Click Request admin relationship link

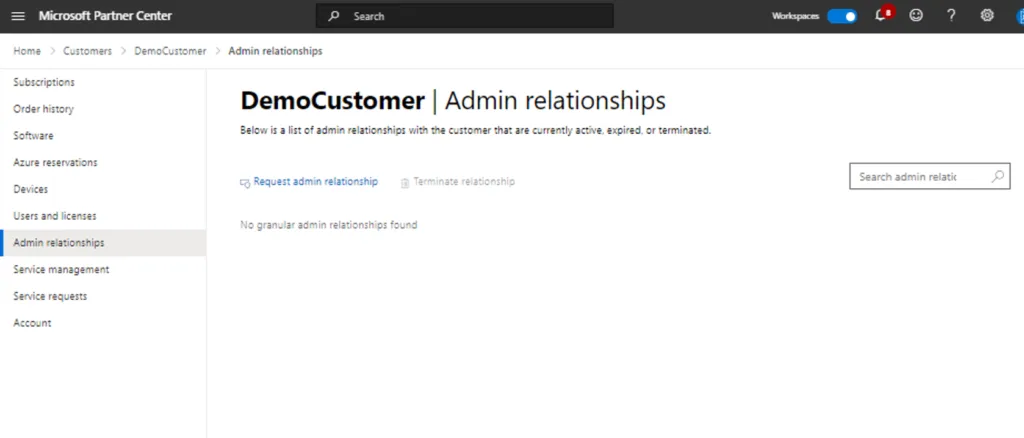(315, 181)
